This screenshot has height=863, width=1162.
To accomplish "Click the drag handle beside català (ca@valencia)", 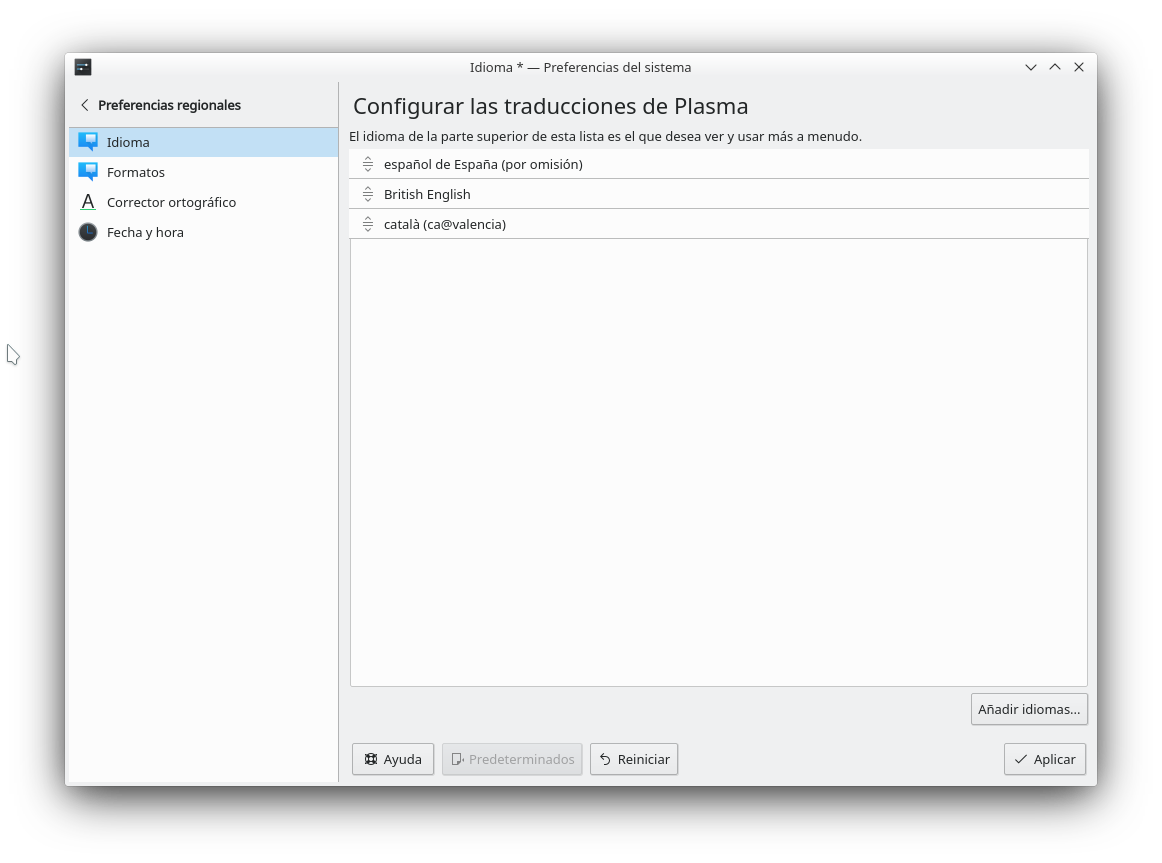I will [x=368, y=224].
